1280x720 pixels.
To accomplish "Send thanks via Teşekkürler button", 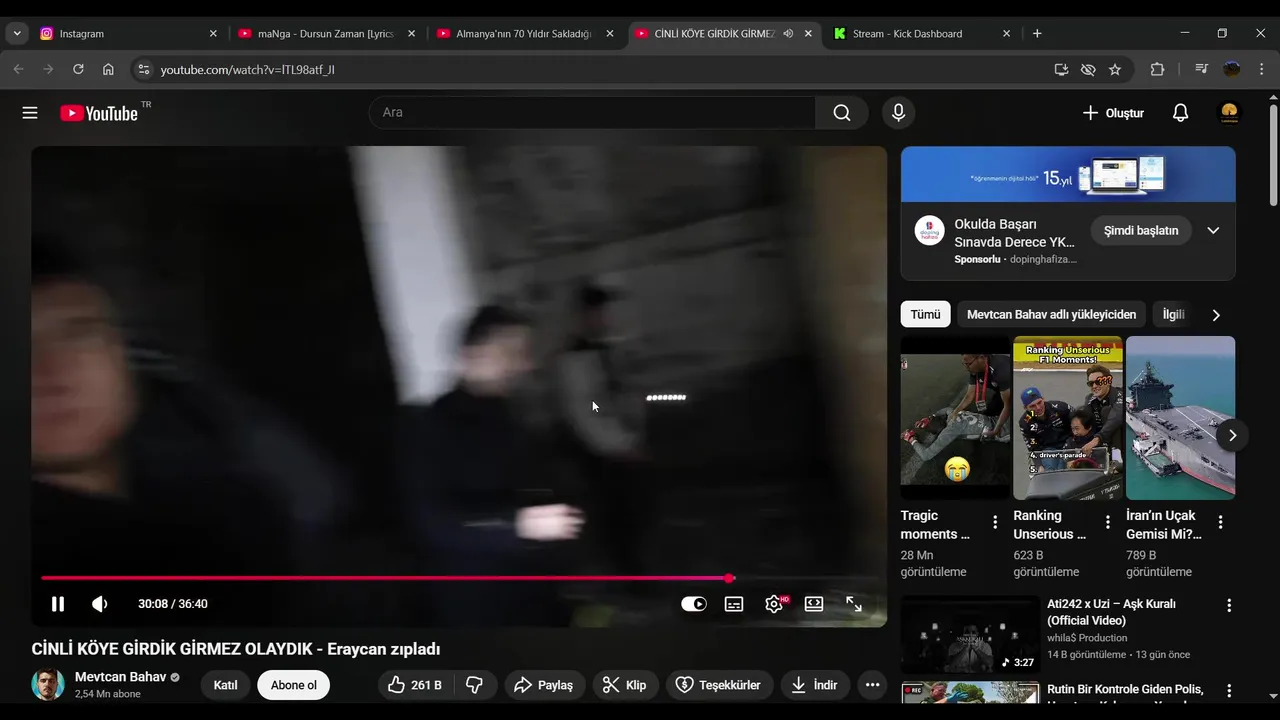I will pos(719,685).
